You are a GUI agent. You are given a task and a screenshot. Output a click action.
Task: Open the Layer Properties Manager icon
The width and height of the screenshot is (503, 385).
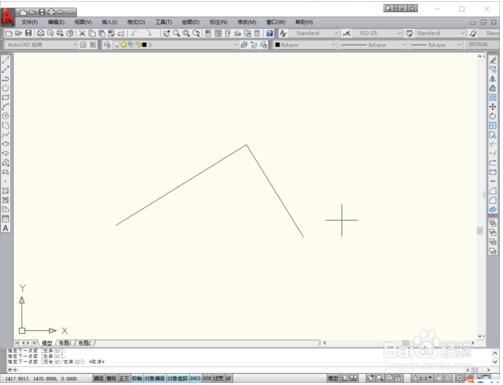click(x=107, y=45)
